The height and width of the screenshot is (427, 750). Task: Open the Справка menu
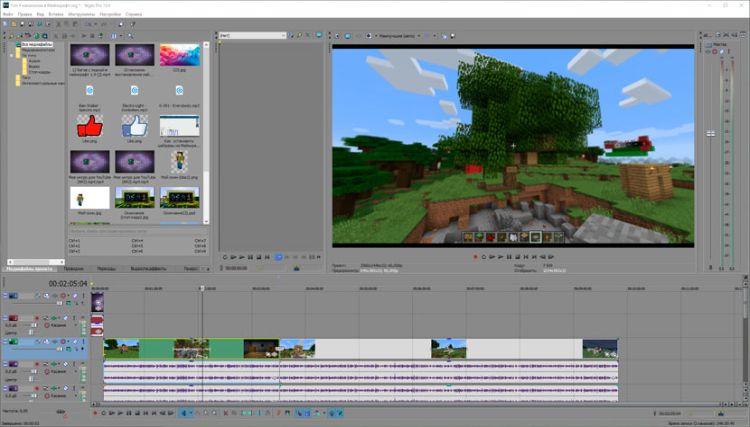133,14
